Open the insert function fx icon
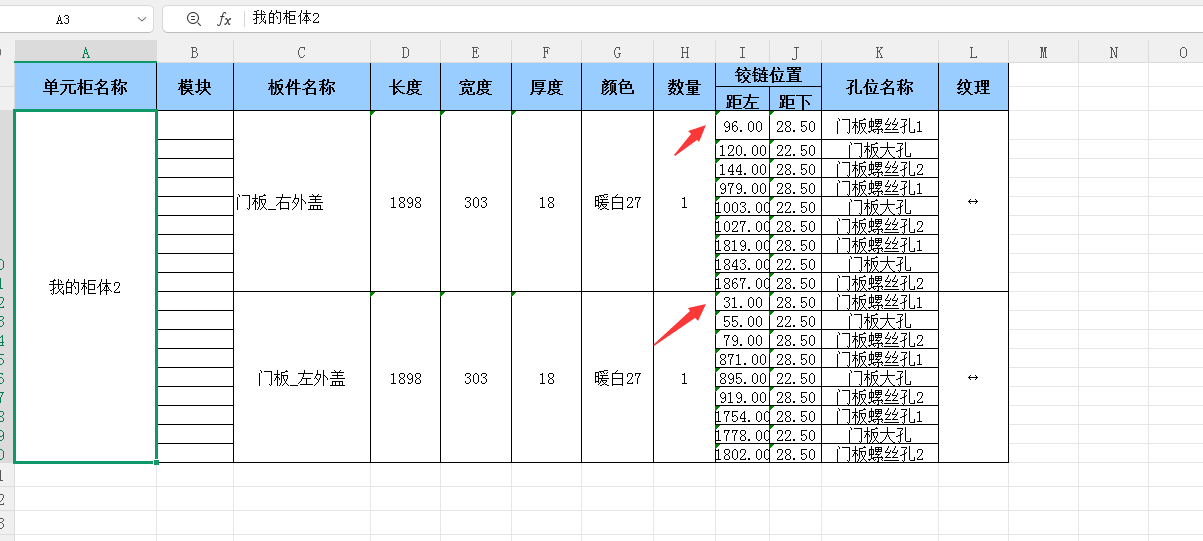1203x541 pixels. pyautogui.click(x=225, y=19)
